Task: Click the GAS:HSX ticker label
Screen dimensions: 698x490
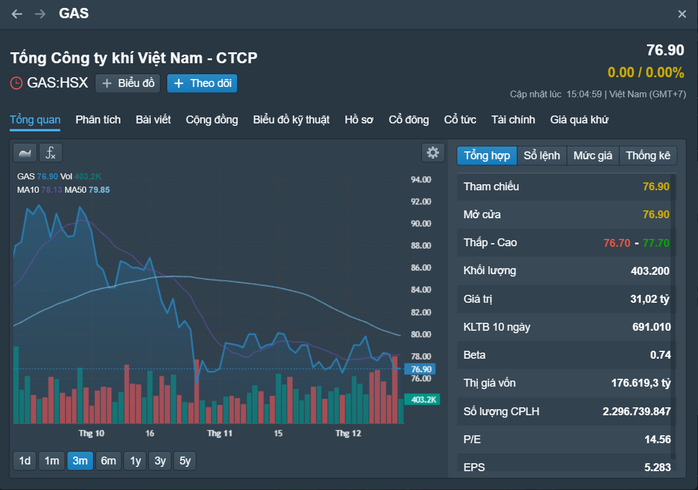Action: [57, 83]
